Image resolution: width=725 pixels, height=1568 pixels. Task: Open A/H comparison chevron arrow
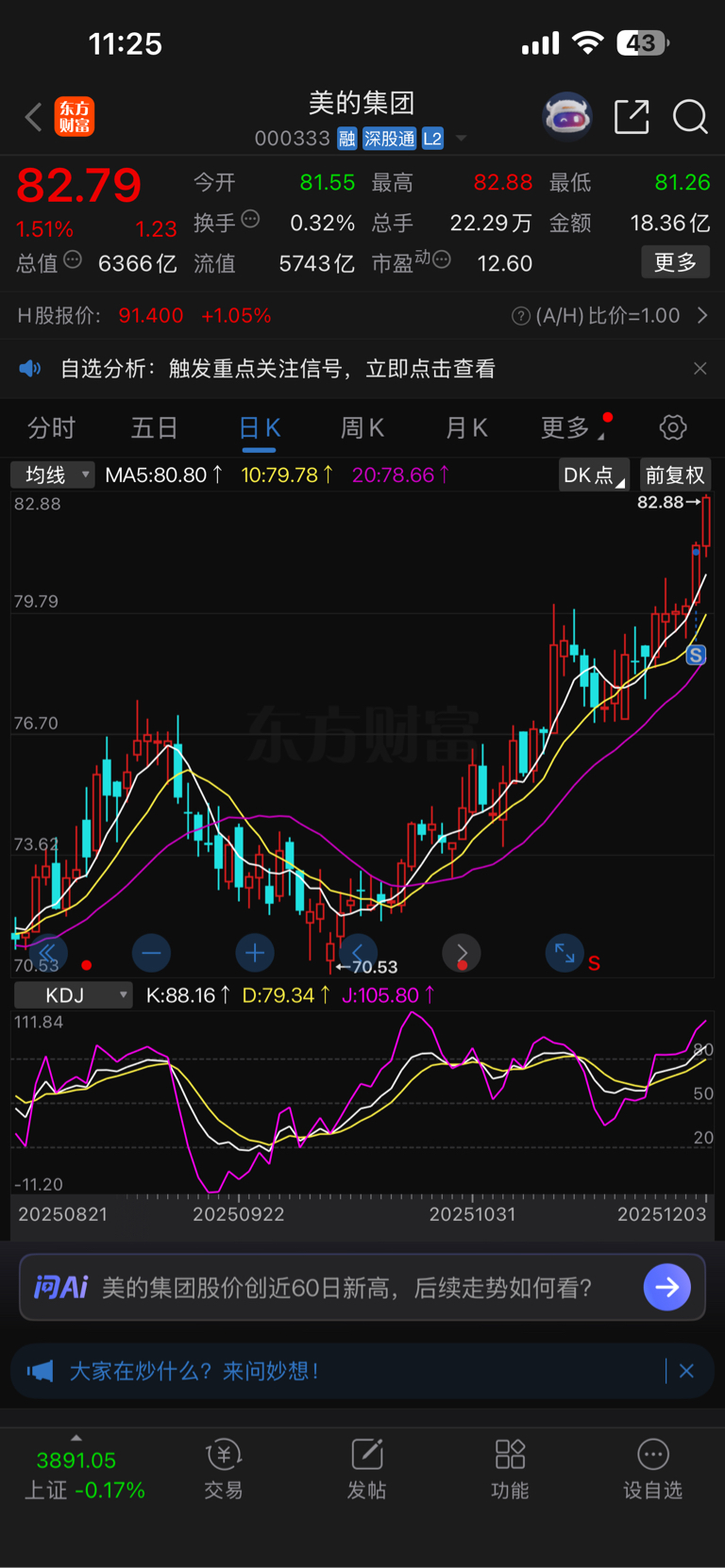[702, 315]
